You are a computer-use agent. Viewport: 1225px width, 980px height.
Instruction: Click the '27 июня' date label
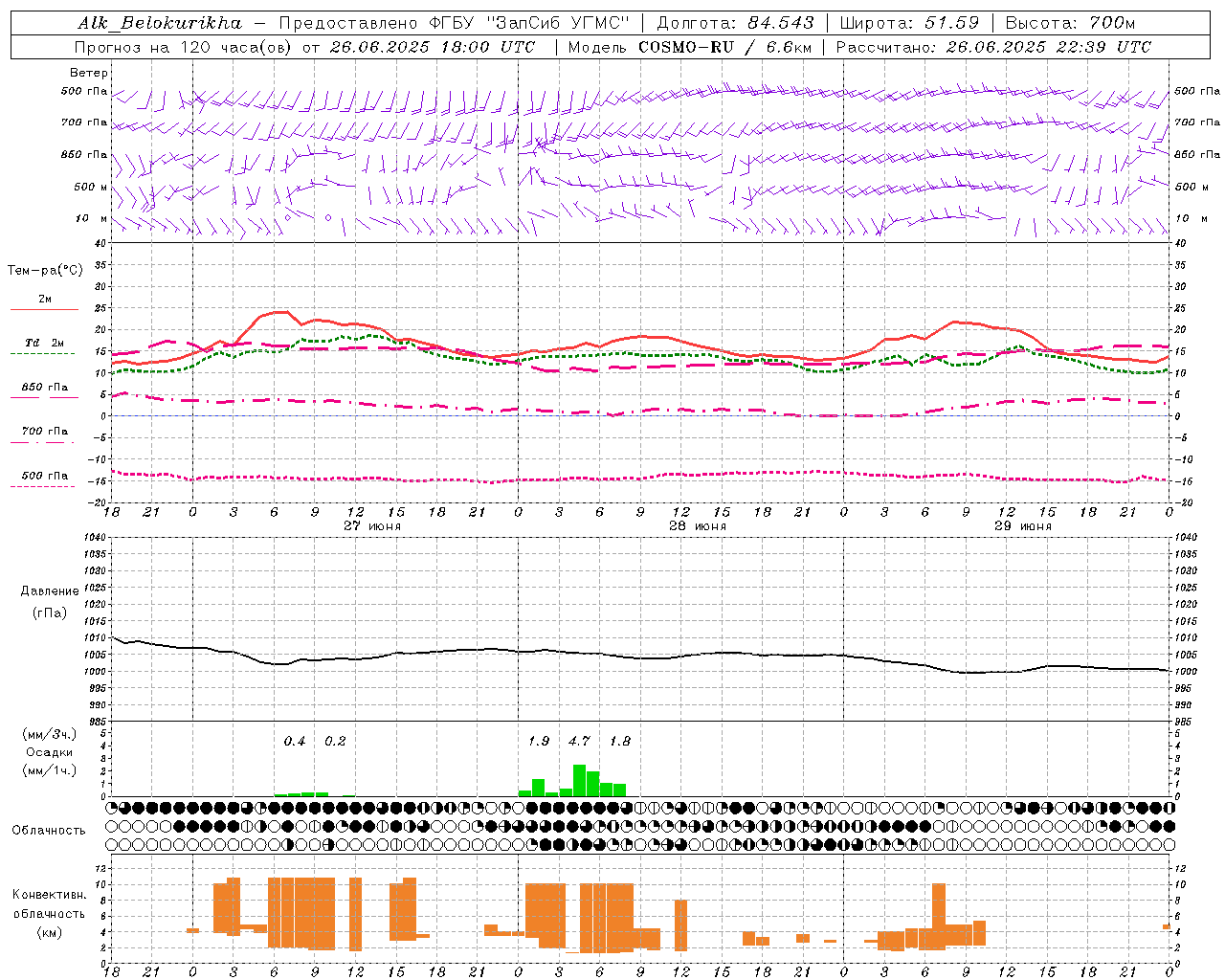[372, 525]
